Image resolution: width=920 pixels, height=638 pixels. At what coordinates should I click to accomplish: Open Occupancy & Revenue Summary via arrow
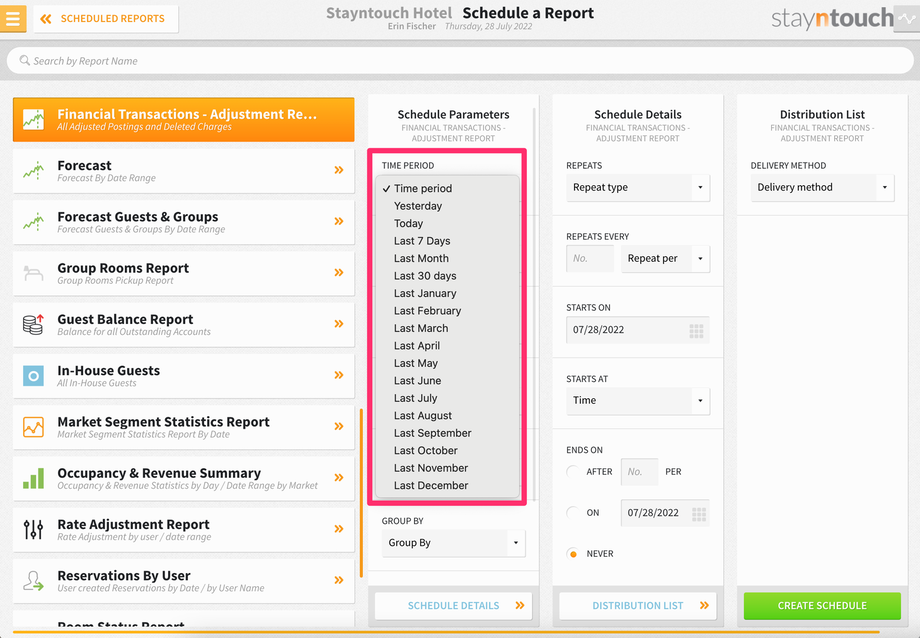tap(339, 478)
